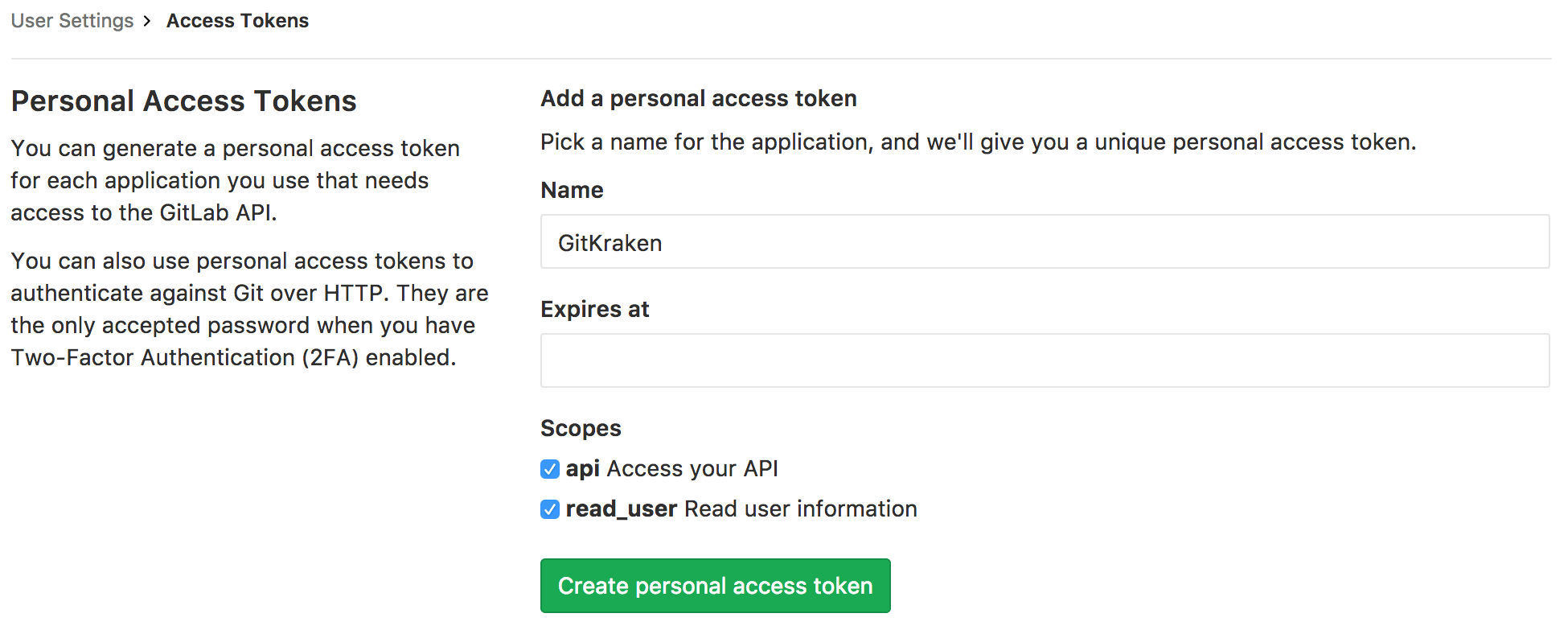The image size is (1568, 634).
Task: Click the Expires at field label
Action: pyautogui.click(x=594, y=310)
